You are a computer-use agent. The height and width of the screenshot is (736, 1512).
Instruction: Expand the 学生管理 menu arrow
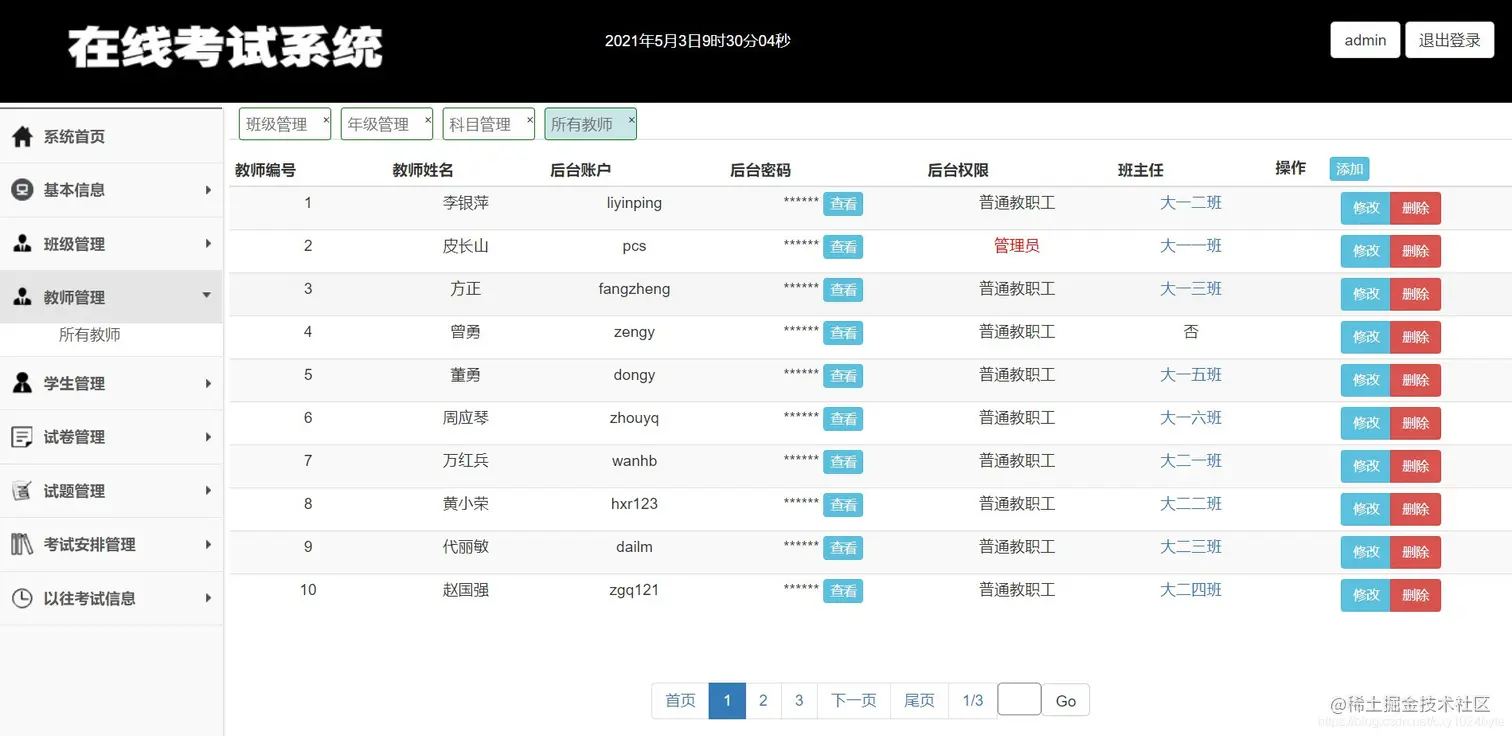coord(208,384)
